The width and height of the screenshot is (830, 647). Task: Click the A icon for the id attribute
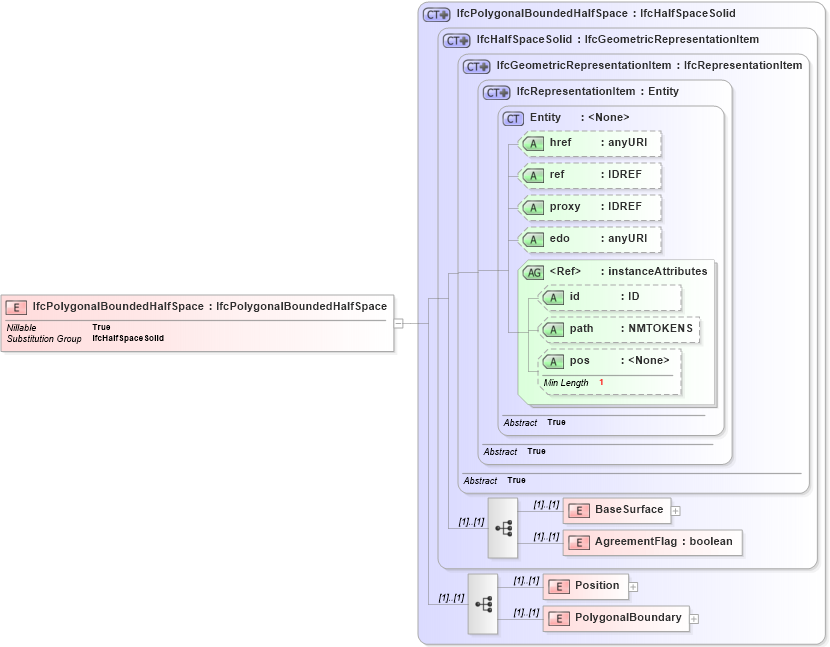click(553, 297)
